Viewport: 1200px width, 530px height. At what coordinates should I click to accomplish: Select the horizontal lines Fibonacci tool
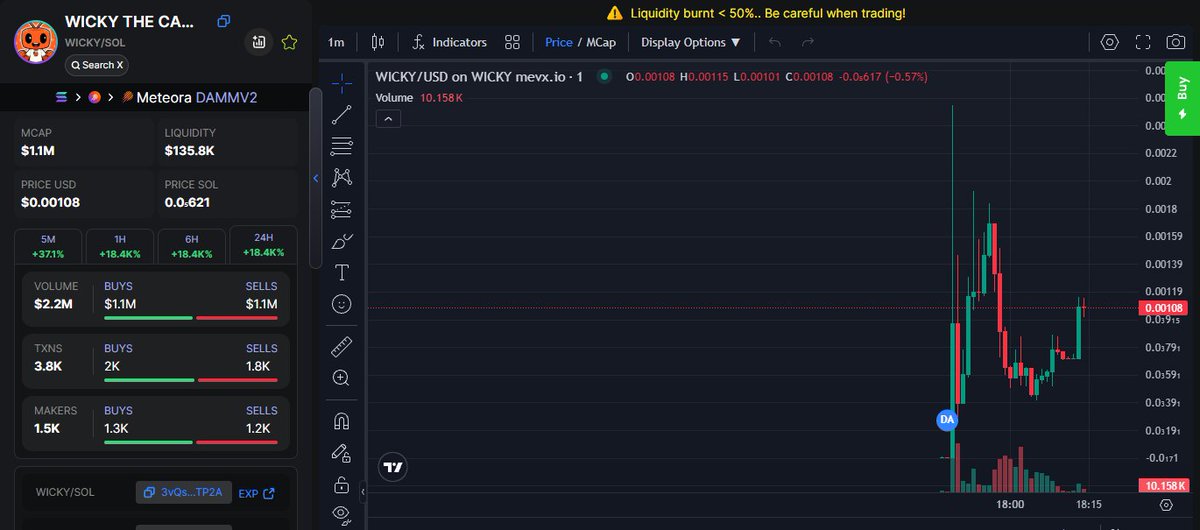[x=341, y=146]
